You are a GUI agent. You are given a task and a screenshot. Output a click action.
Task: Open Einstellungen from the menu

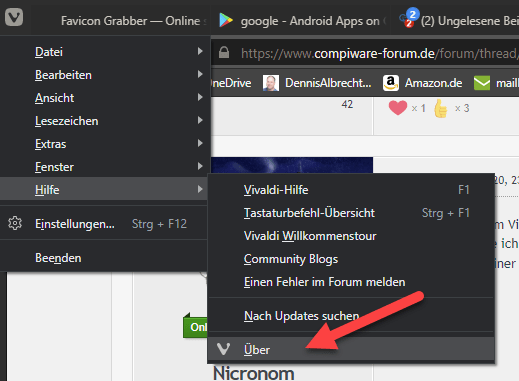click(104, 224)
